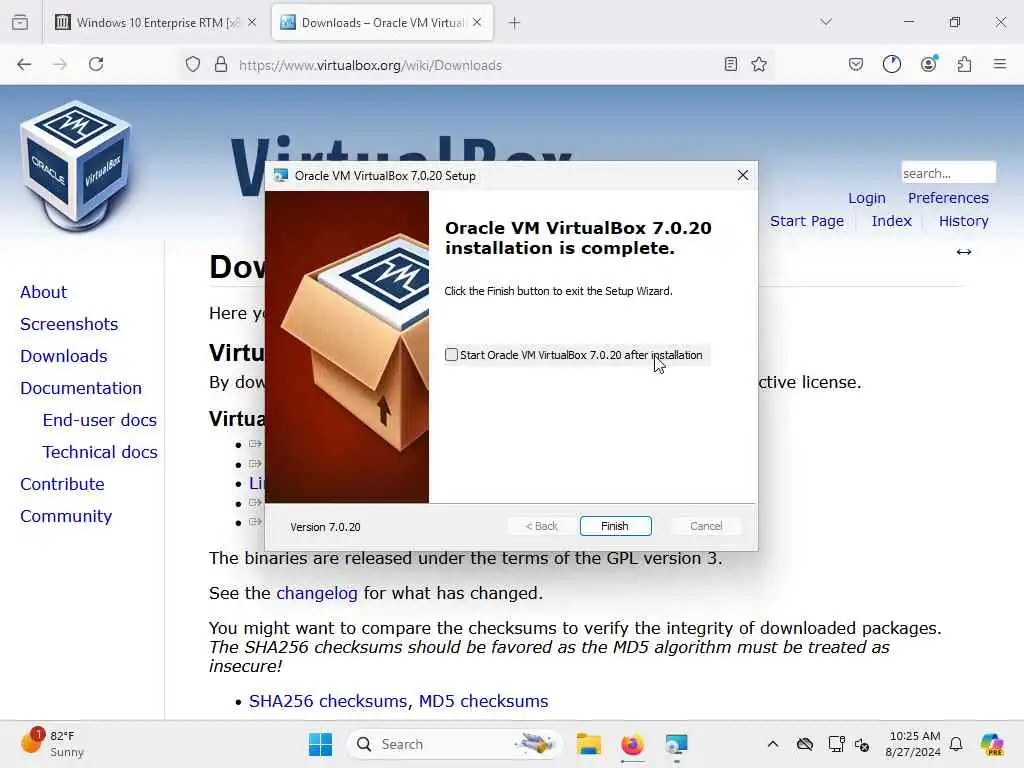Go to Start Page link

point(807,221)
